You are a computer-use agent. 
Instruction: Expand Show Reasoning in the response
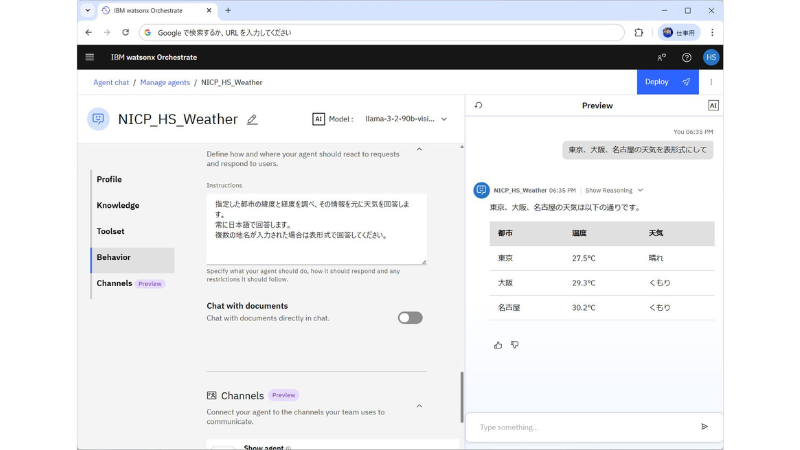(x=614, y=190)
